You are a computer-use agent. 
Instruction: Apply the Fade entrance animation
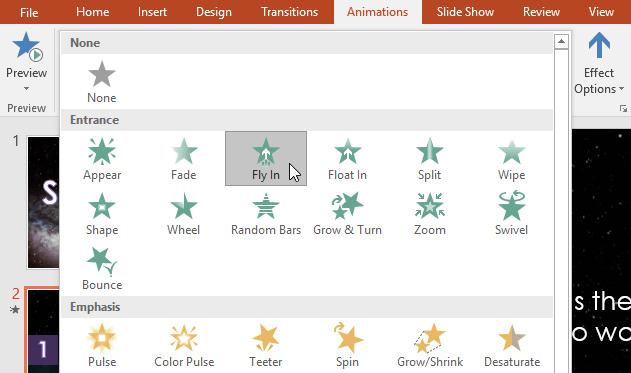pyautogui.click(x=184, y=159)
